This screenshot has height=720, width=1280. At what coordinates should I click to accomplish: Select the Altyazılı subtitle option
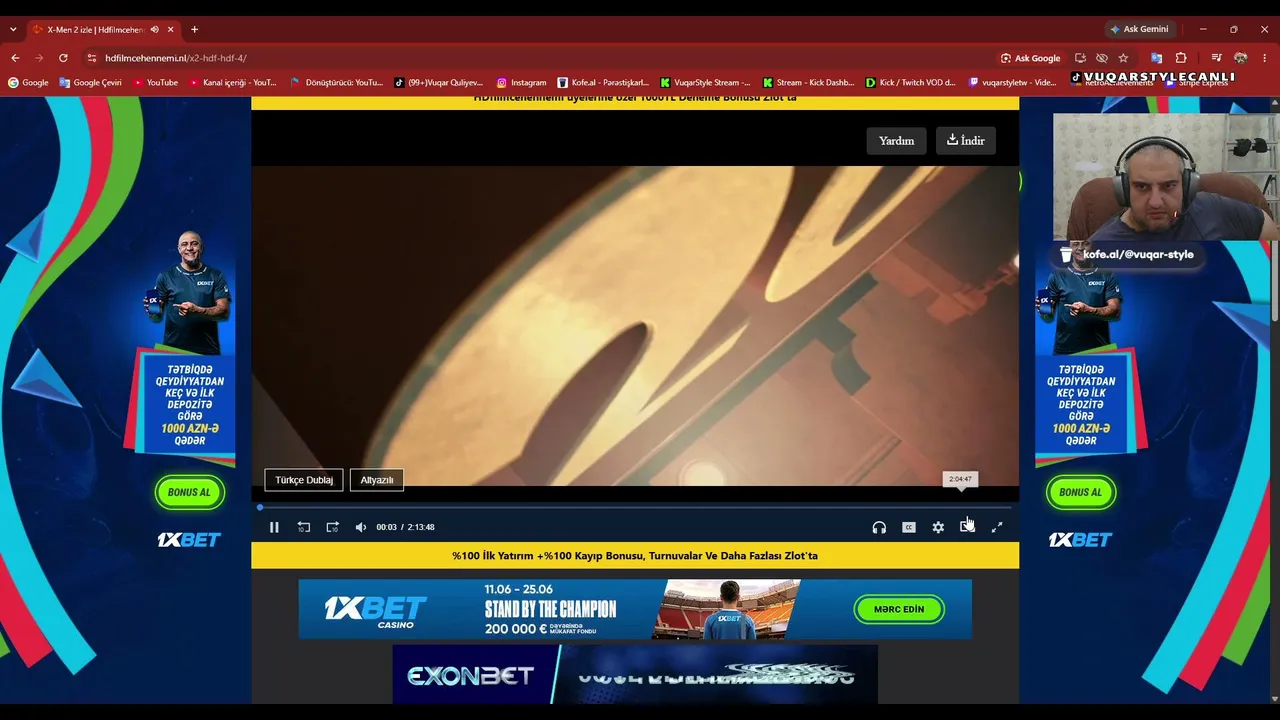click(377, 480)
